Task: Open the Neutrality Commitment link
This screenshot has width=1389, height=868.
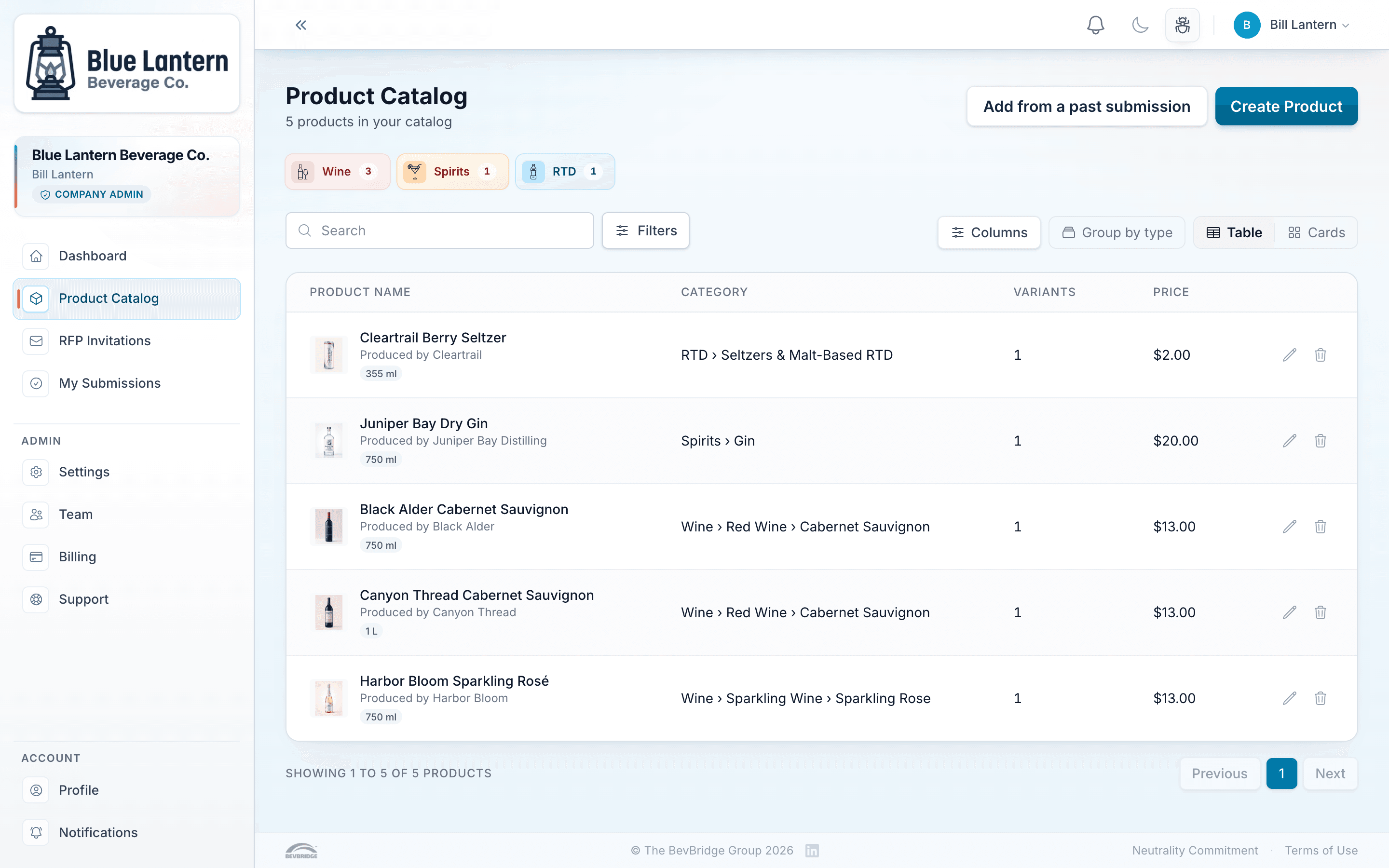Action: tap(1195, 851)
